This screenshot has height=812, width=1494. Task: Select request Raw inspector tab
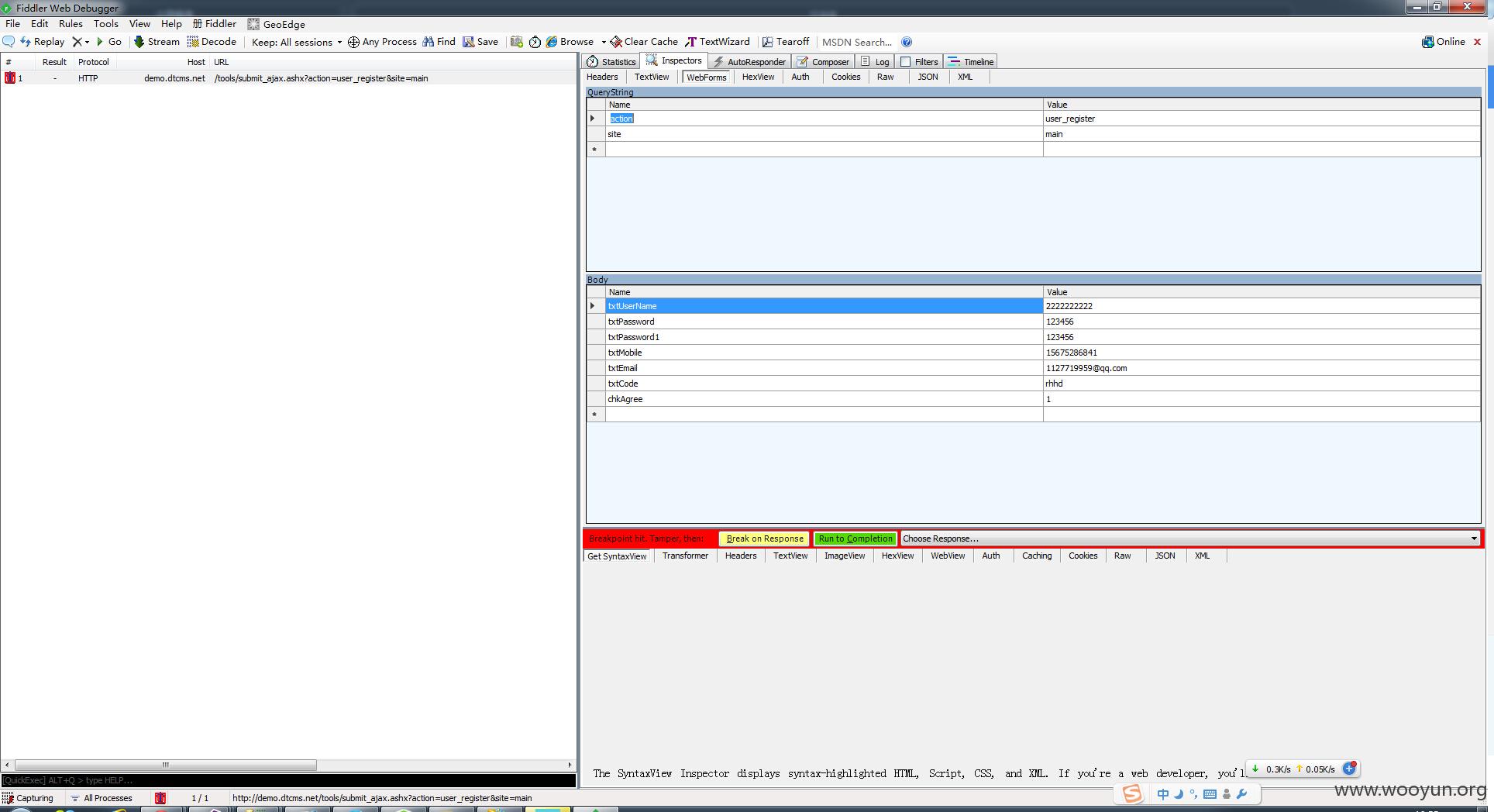pos(886,77)
